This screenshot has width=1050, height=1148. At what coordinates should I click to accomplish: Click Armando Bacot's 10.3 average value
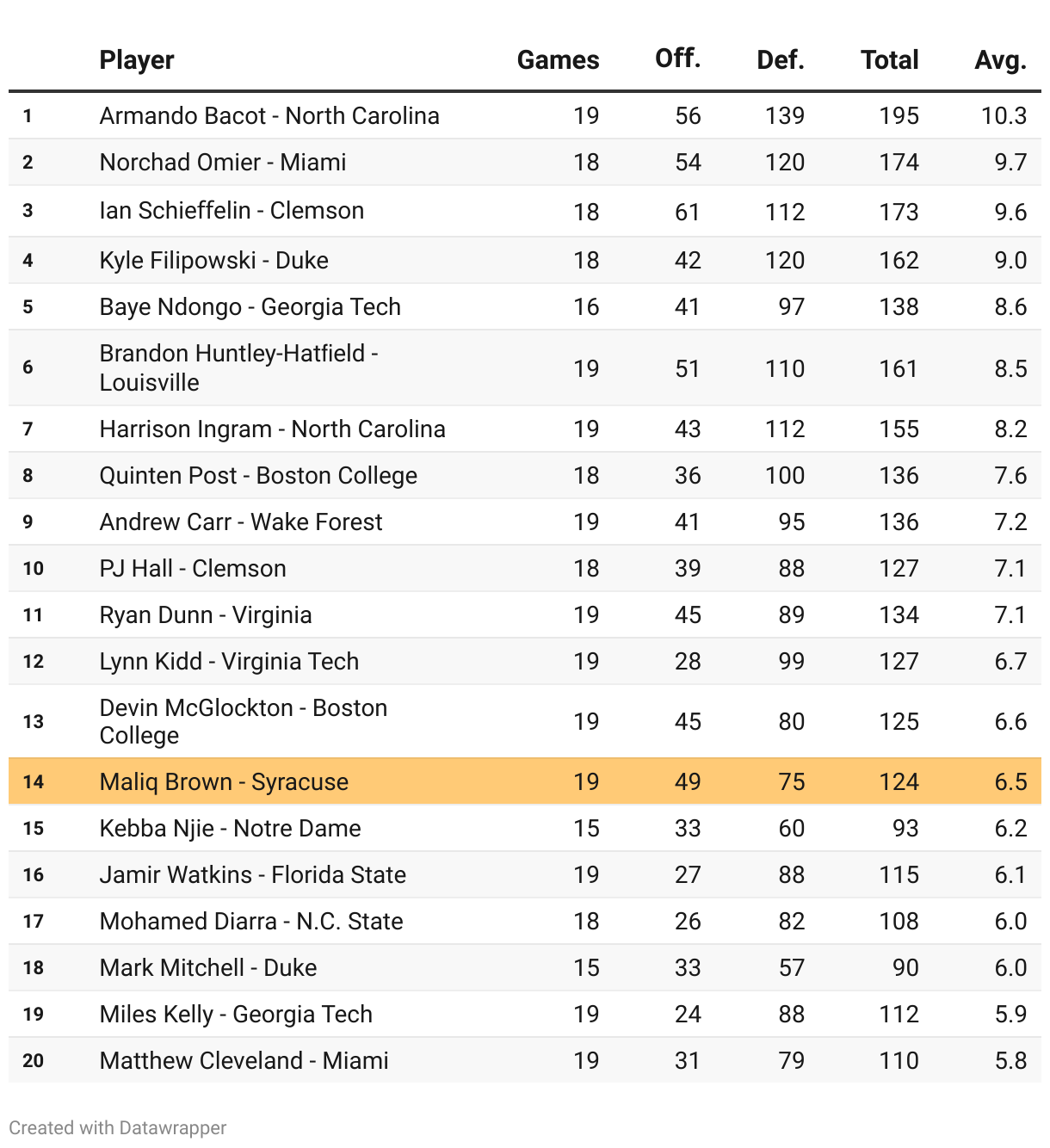[x=1004, y=115]
